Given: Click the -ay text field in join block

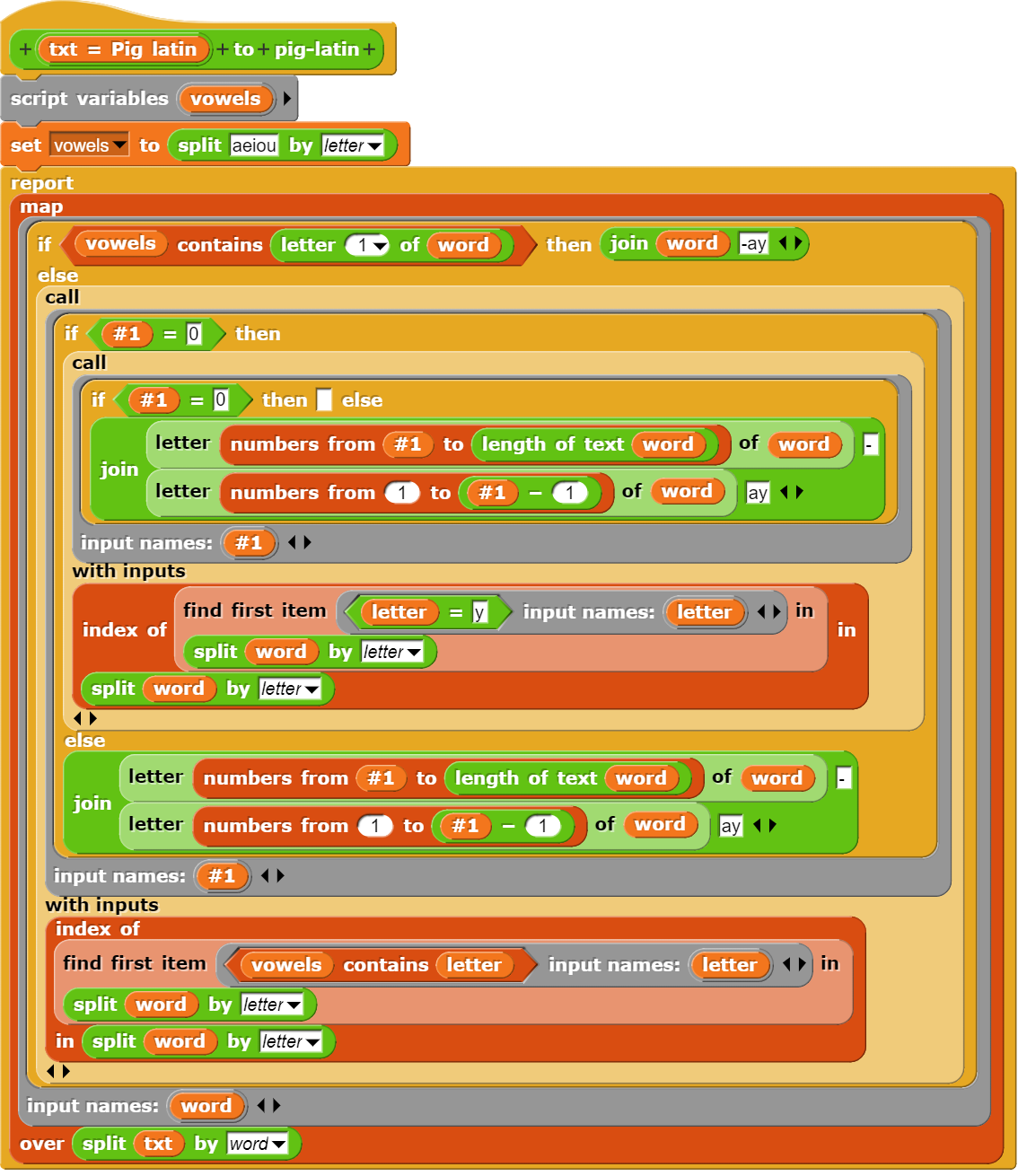Looking at the screenshot, I should (x=753, y=244).
